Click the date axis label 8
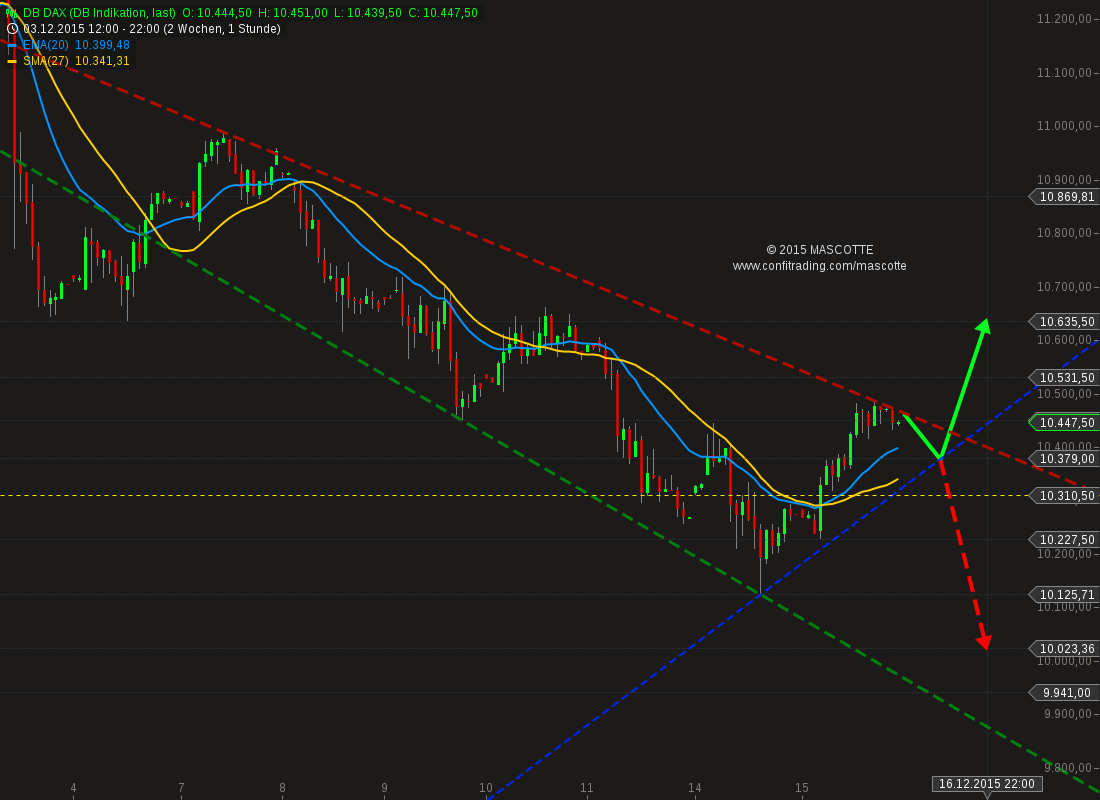Image resolution: width=1100 pixels, height=800 pixels. coord(283,788)
